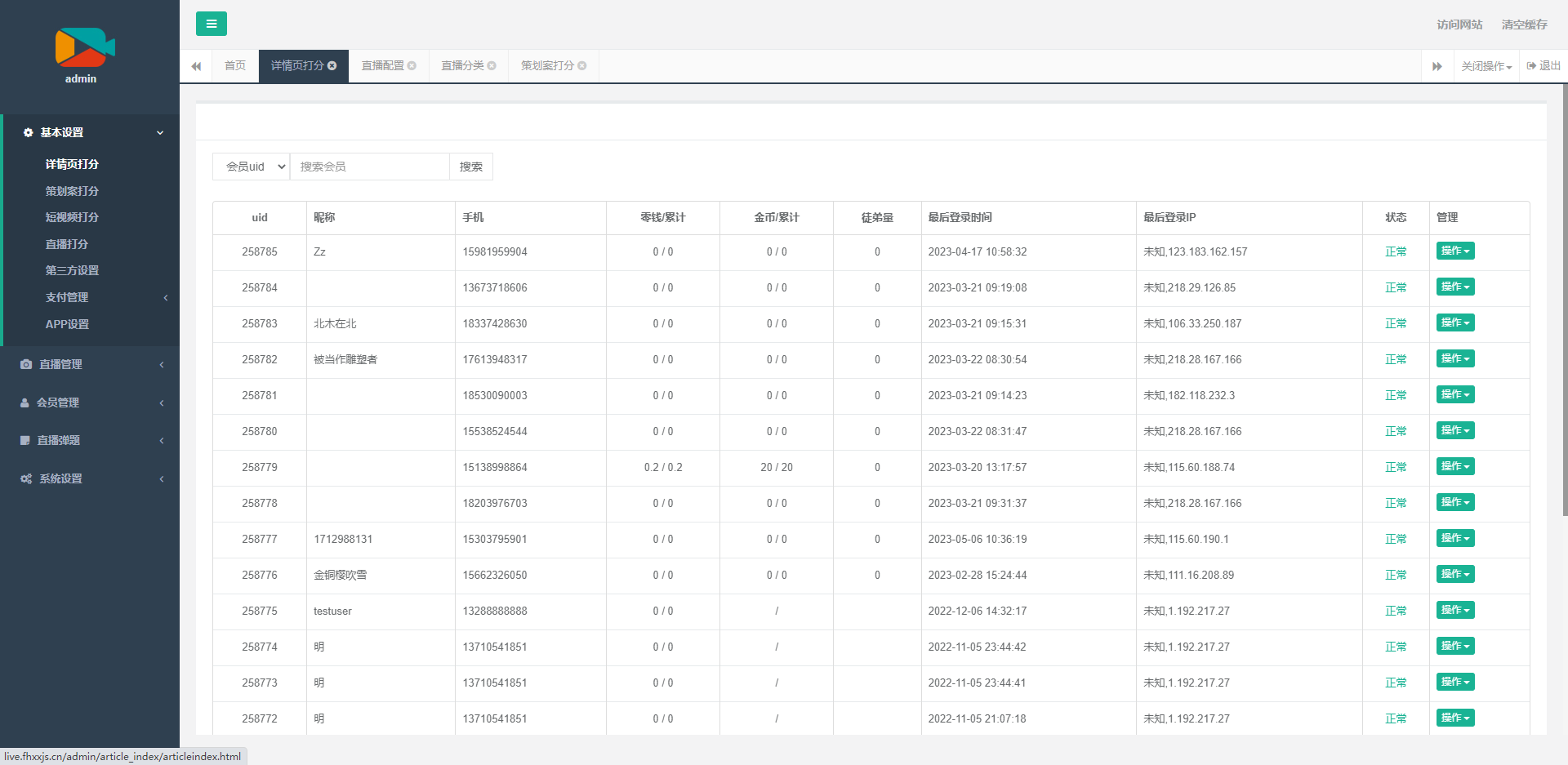Click uid cell 258780

tap(260, 431)
